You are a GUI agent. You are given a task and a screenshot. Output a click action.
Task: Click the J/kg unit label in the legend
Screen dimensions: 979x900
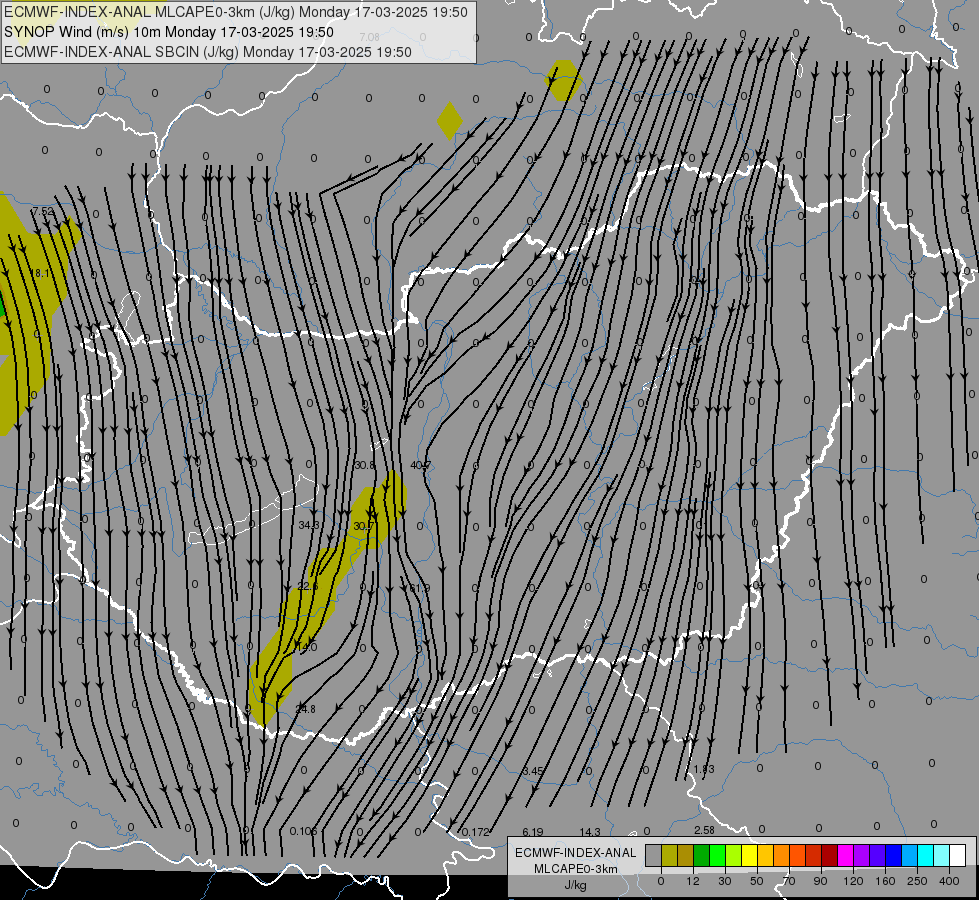(576, 884)
